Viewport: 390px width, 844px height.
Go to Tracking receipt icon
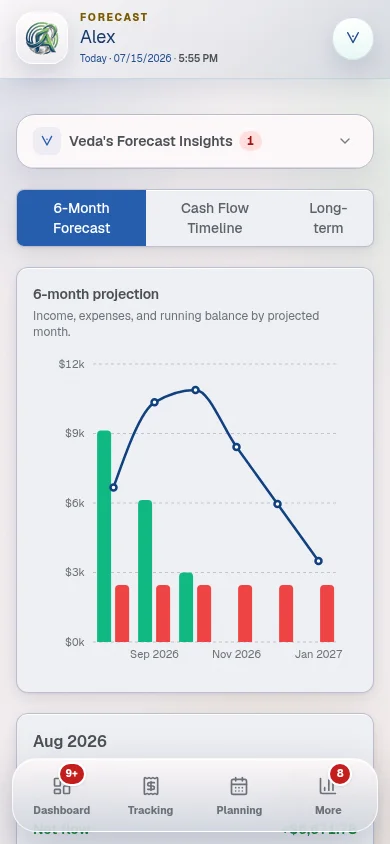coord(151,786)
